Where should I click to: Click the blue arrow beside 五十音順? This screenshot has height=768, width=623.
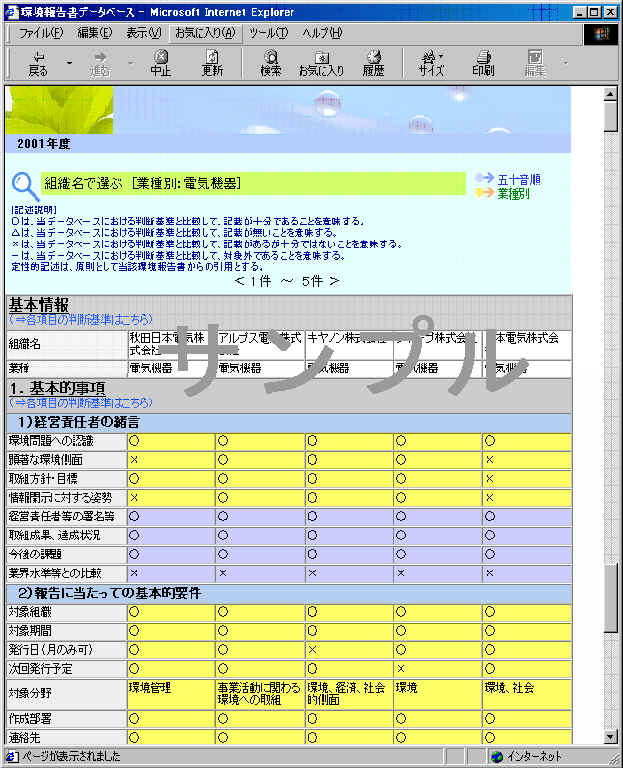(x=484, y=178)
